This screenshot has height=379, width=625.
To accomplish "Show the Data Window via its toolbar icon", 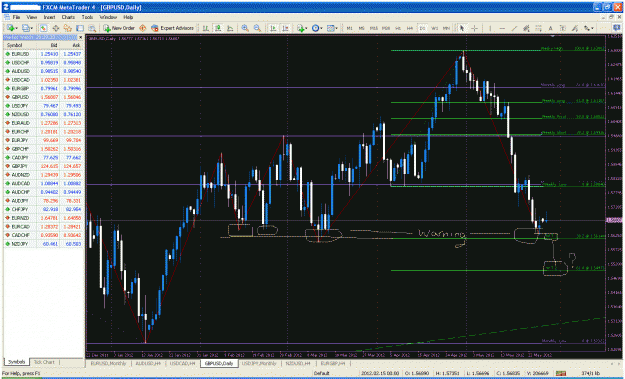I will pos(56,28).
